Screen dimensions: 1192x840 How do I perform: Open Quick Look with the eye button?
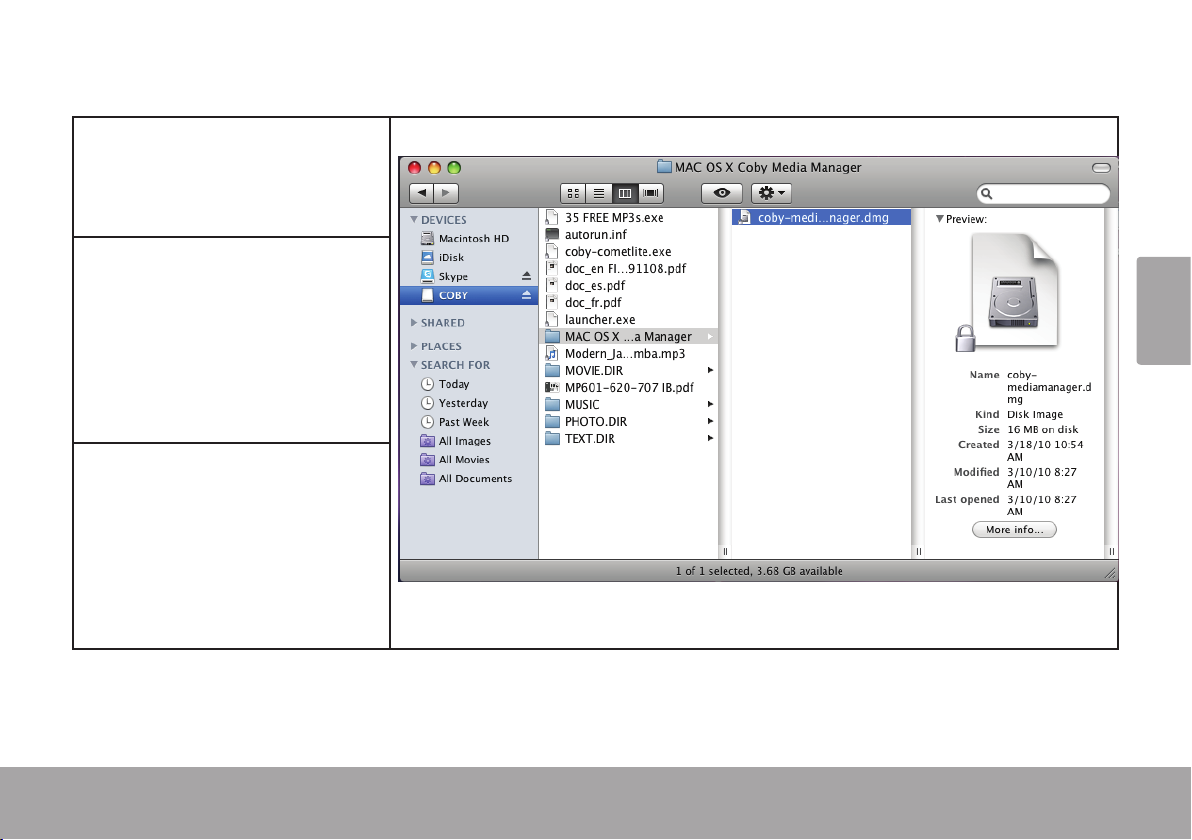coord(721,193)
